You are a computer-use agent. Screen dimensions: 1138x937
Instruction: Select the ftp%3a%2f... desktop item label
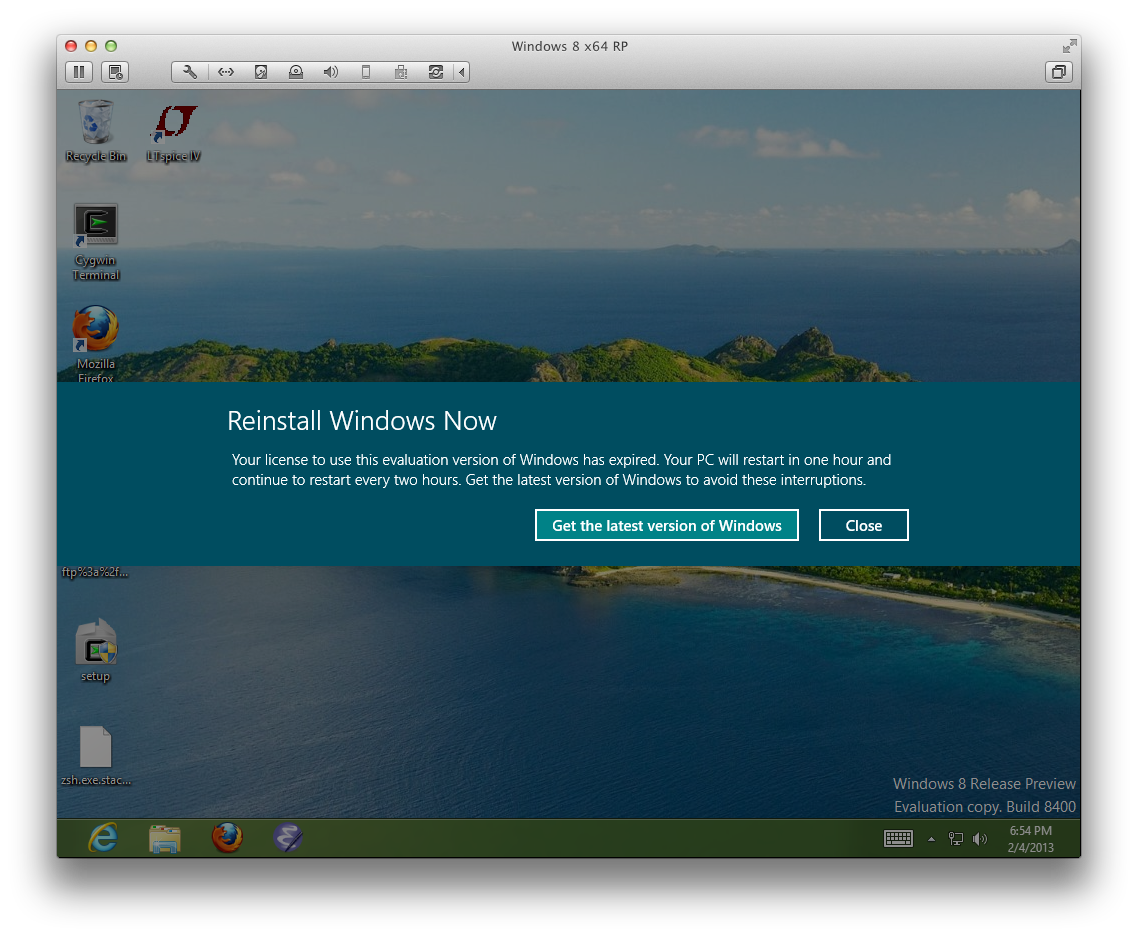(95, 572)
